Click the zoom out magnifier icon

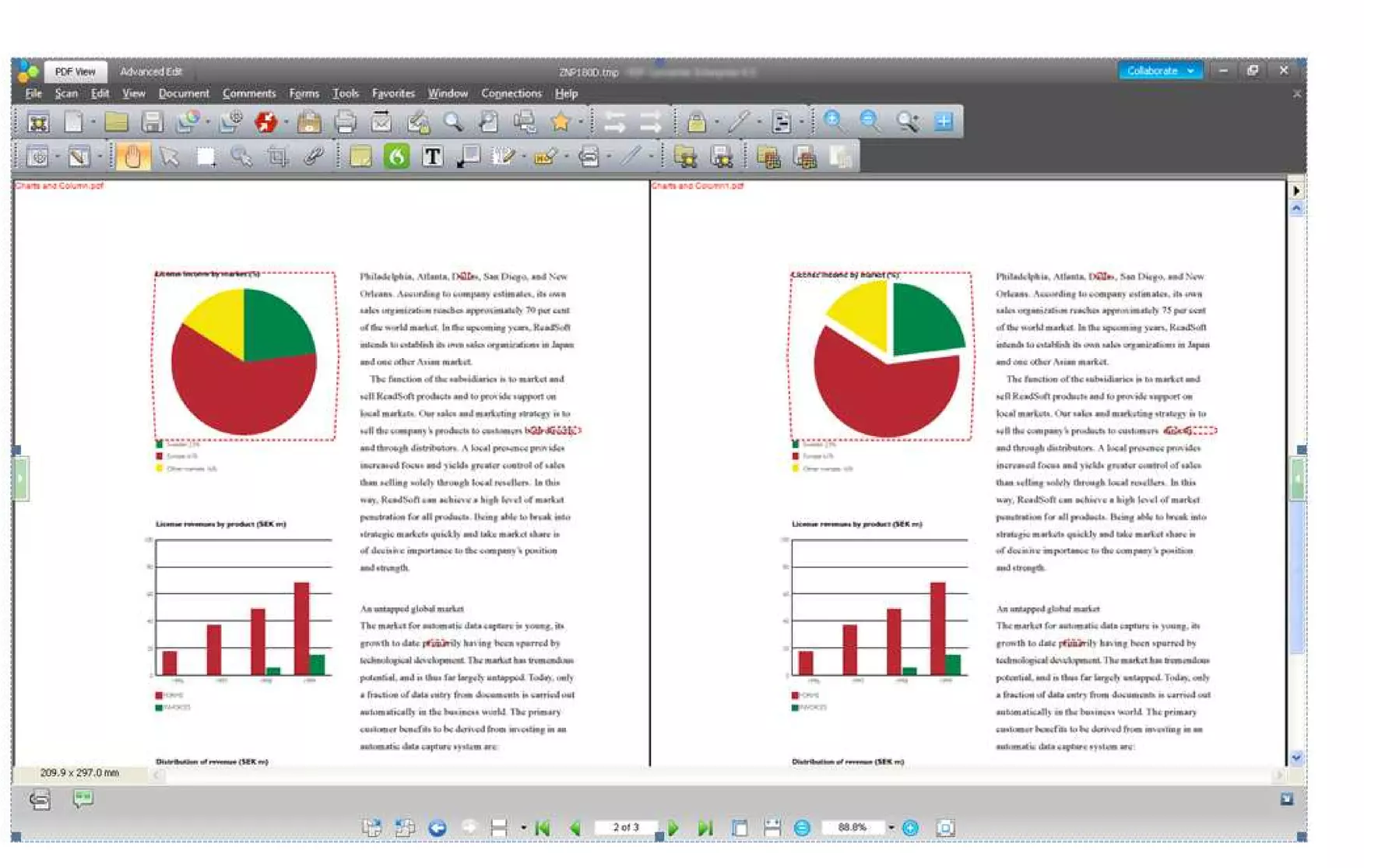(870, 121)
